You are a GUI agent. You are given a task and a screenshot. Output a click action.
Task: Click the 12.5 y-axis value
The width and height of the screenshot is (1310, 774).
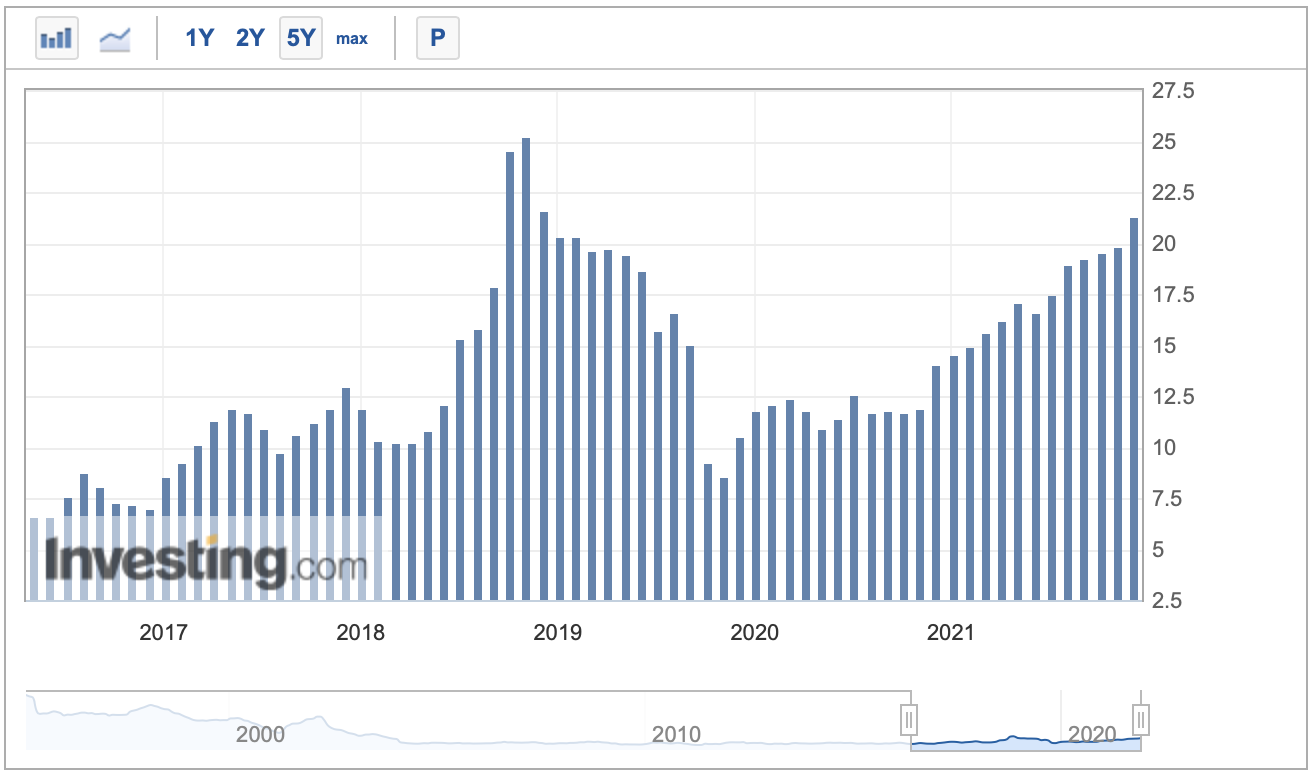tap(1173, 397)
